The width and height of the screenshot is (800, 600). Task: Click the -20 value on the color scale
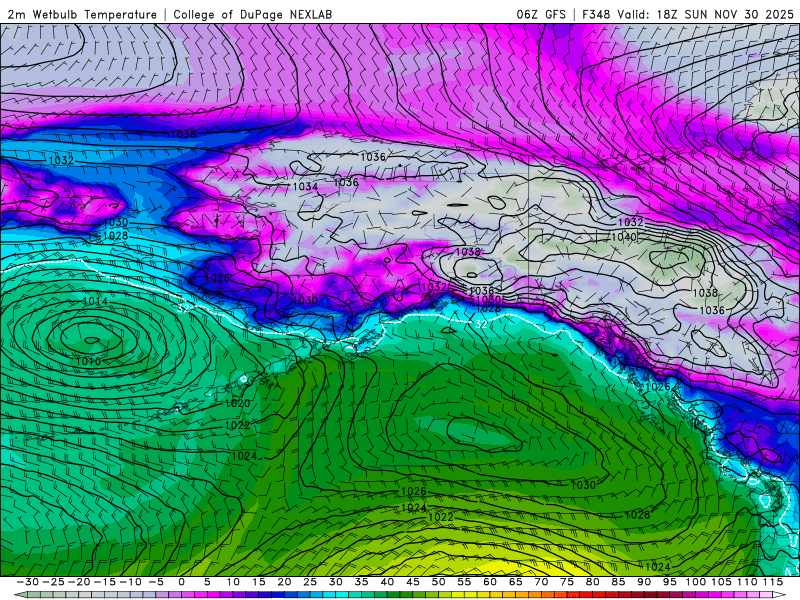(x=79, y=582)
